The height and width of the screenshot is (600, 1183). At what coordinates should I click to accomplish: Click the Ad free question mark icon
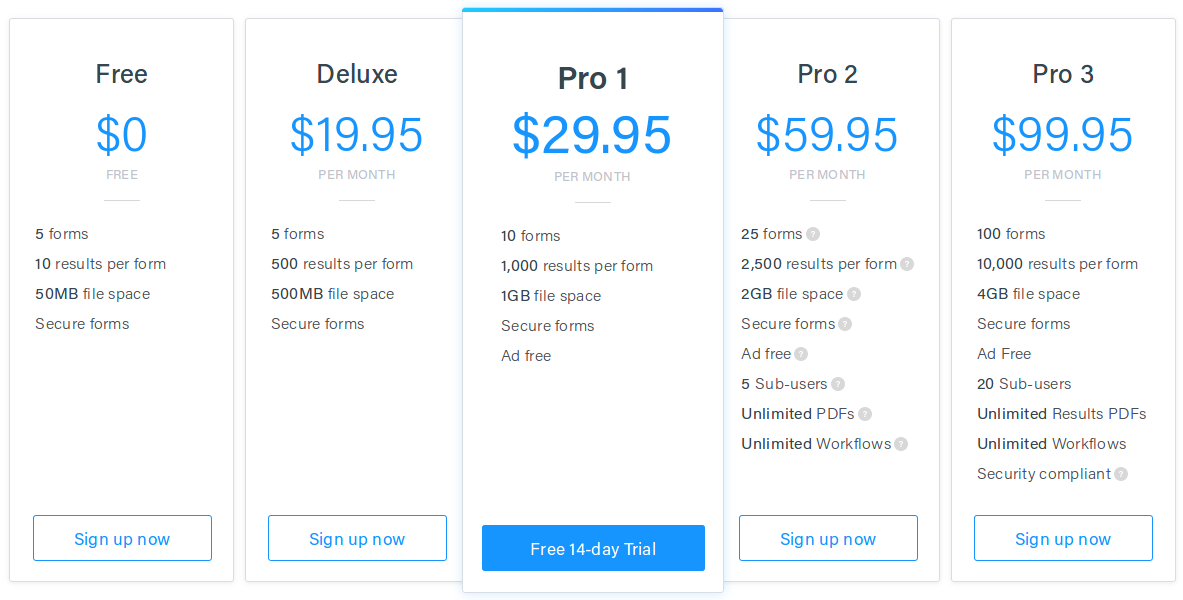point(801,353)
